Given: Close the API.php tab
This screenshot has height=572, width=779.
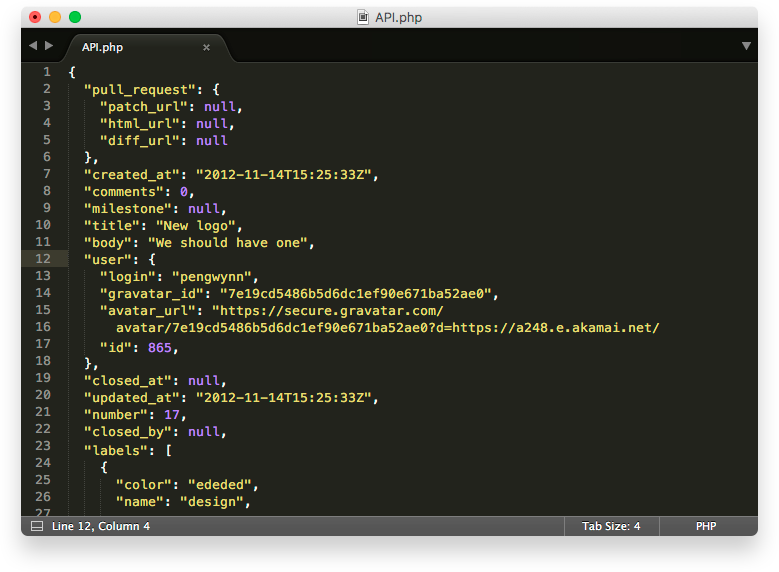Looking at the screenshot, I should tap(206, 47).
